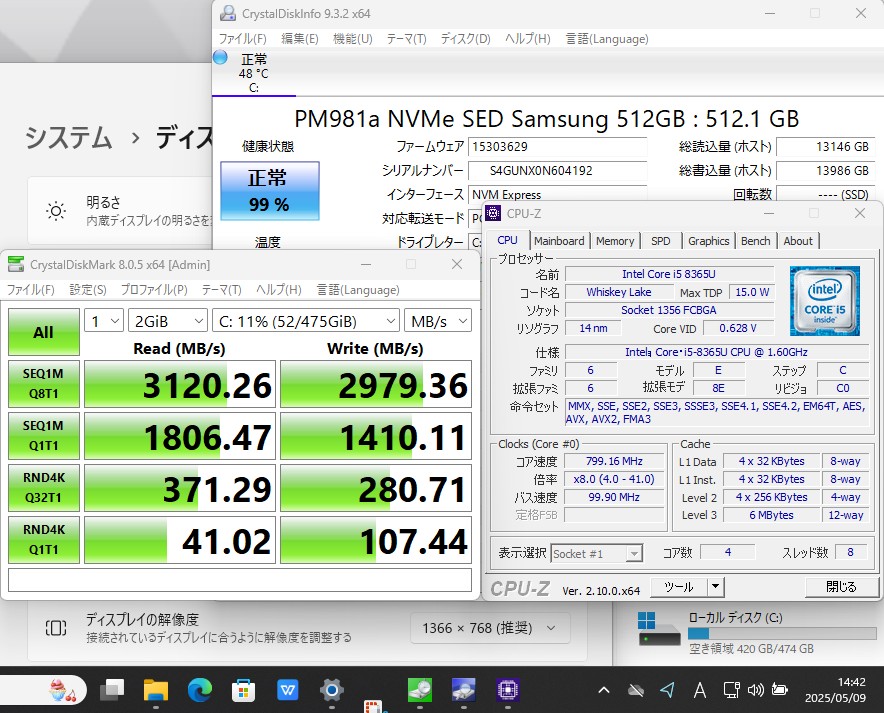The image size is (884, 713).
Task: Open the blue W app on the taskbar
Action: point(288,689)
